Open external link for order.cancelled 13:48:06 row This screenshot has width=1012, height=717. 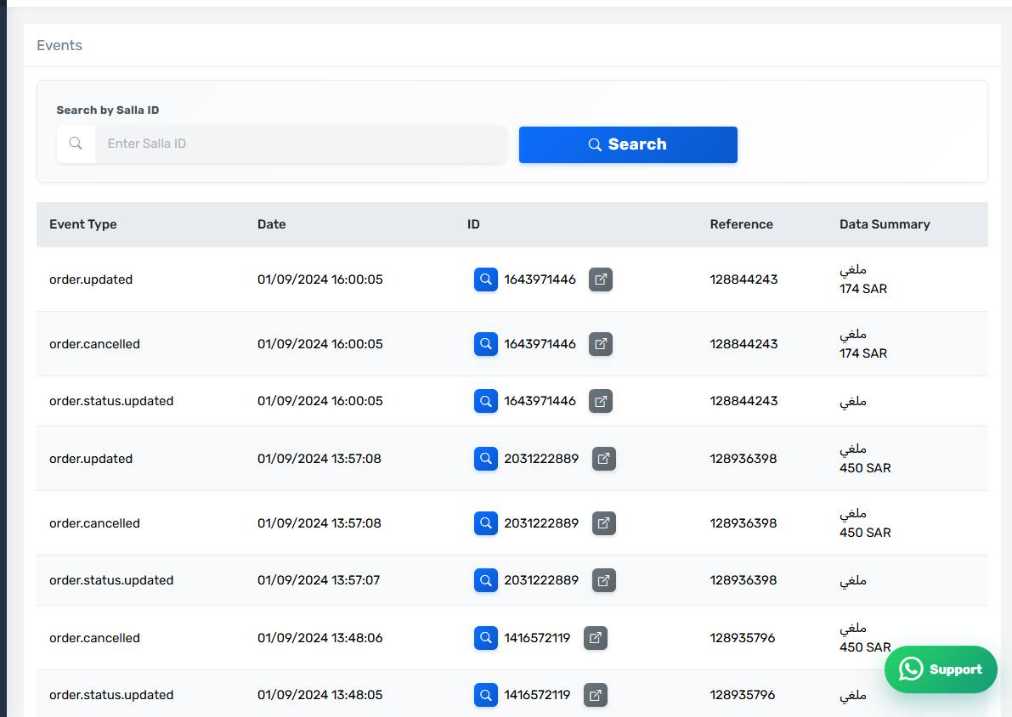point(595,638)
